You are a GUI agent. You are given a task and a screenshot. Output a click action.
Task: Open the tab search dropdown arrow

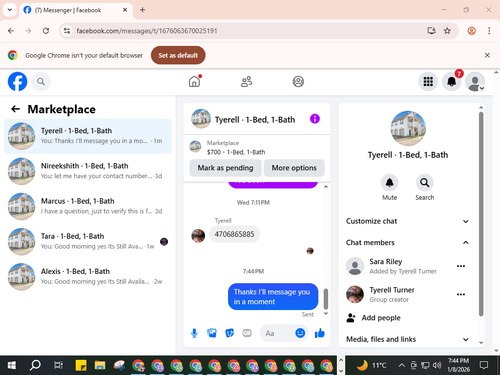pyautogui.click(x=10, y=10)
